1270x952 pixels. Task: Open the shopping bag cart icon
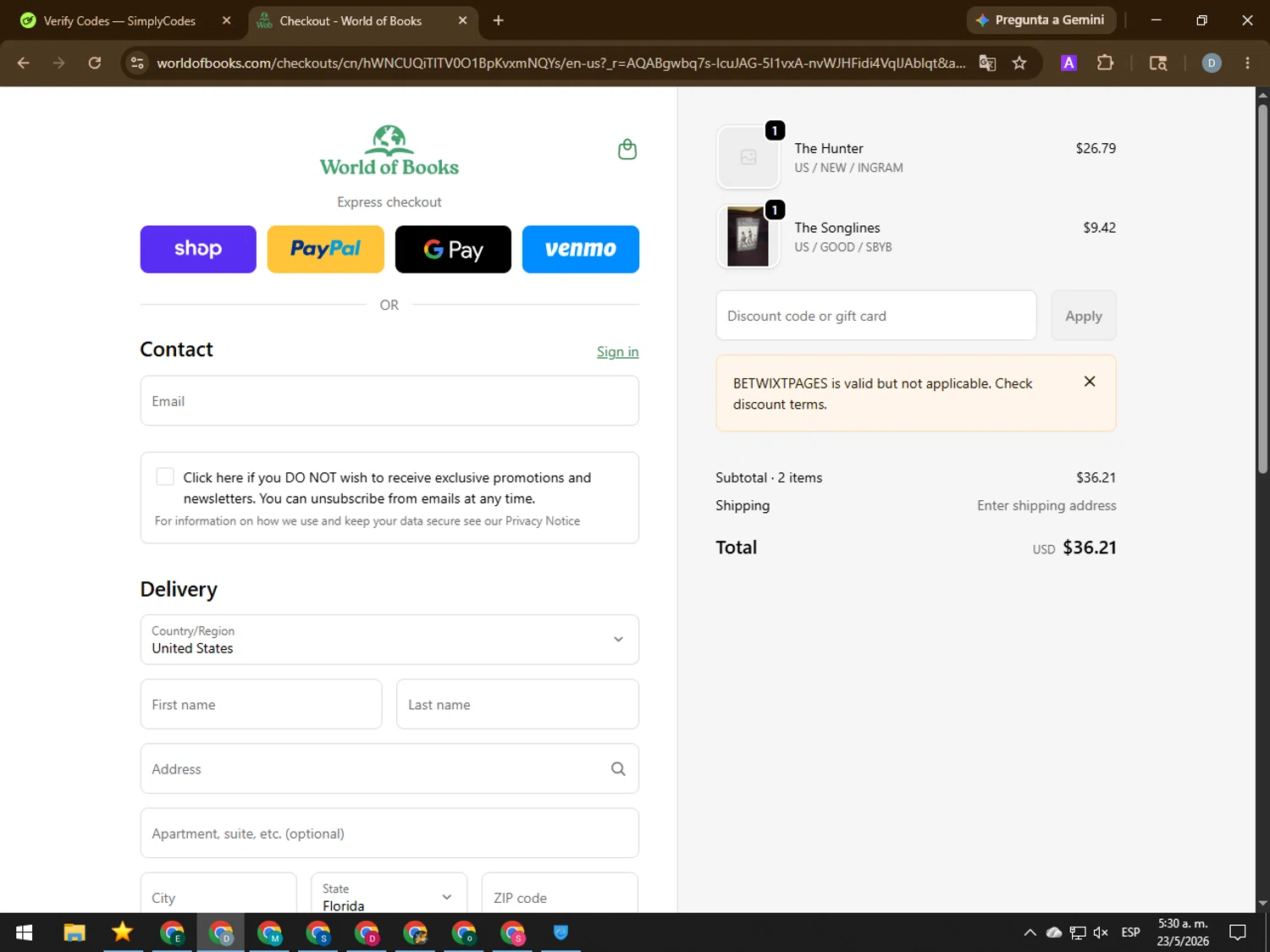pos(627,150)
